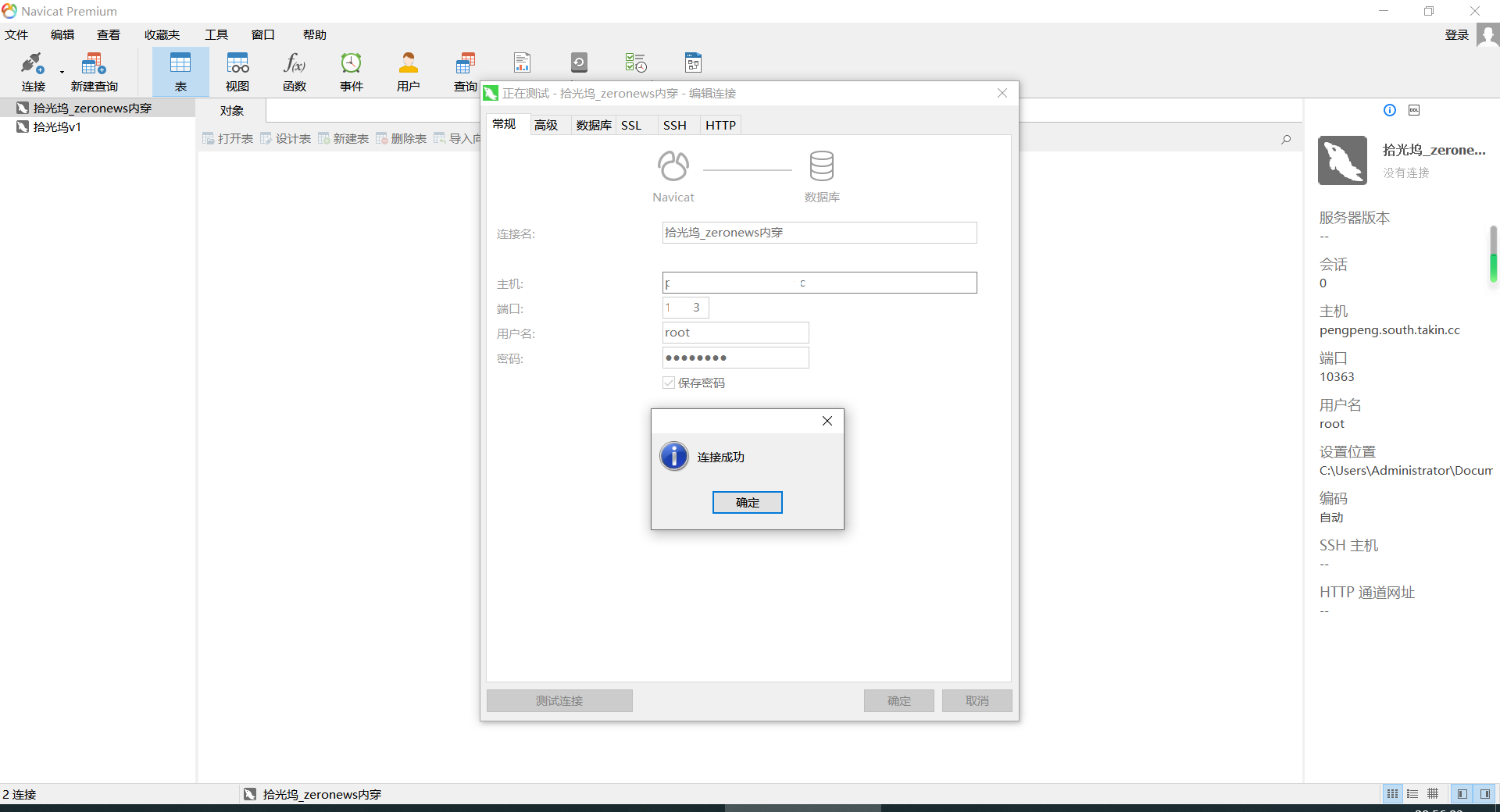Select the 用户 (User) toolbar icon

click(x=409, y=71)
